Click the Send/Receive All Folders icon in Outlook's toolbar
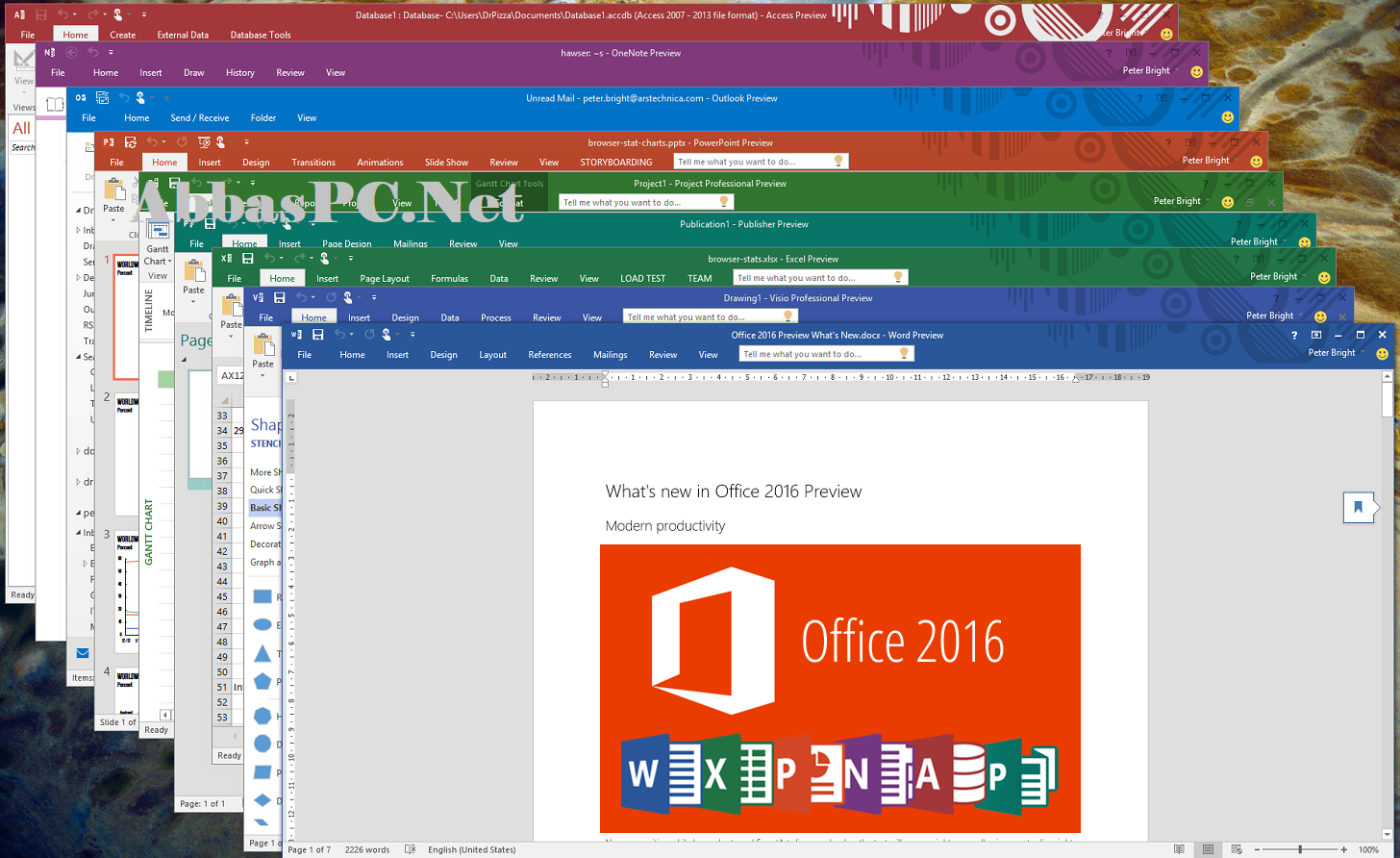Viewport: 1400px width, 858px height. pos(102,98)
